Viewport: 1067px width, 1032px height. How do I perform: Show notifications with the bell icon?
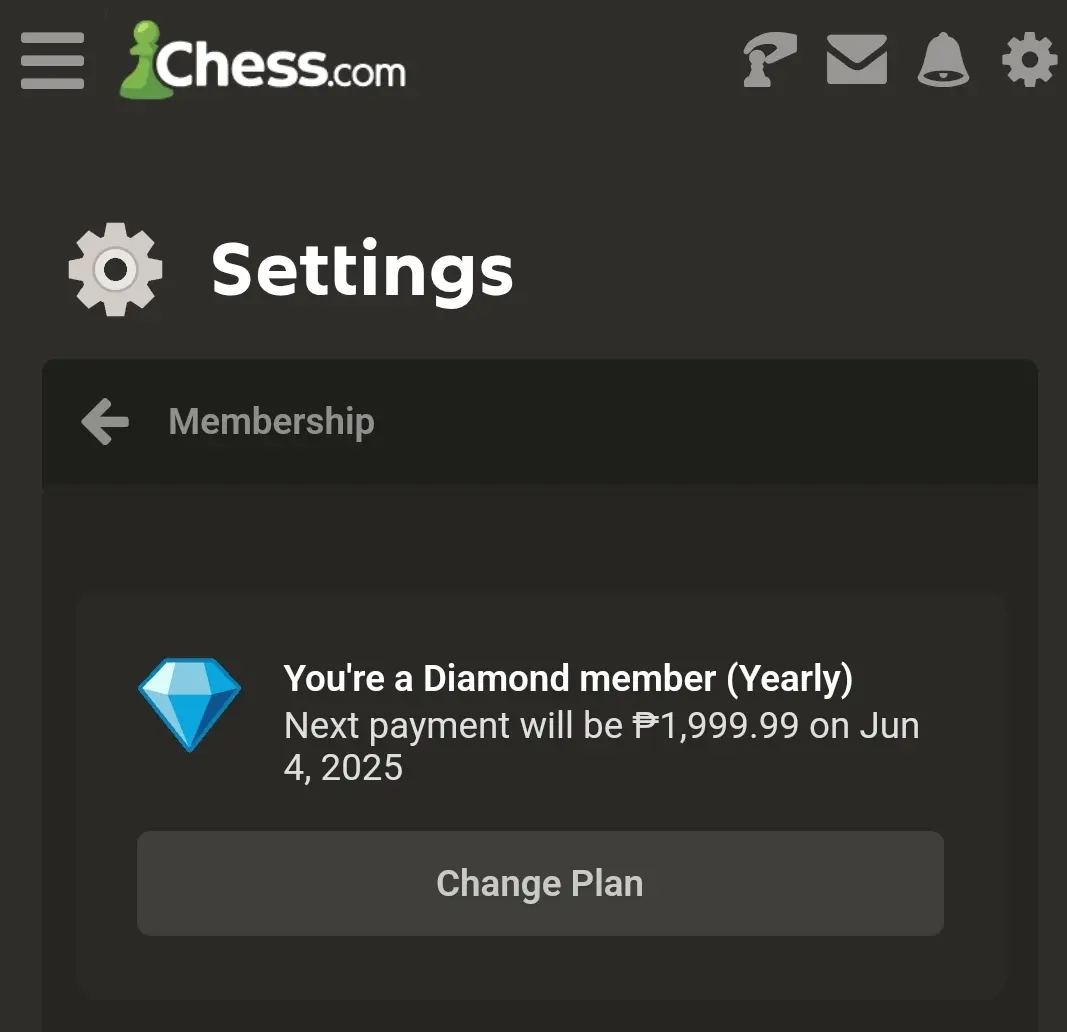point(943,60)
